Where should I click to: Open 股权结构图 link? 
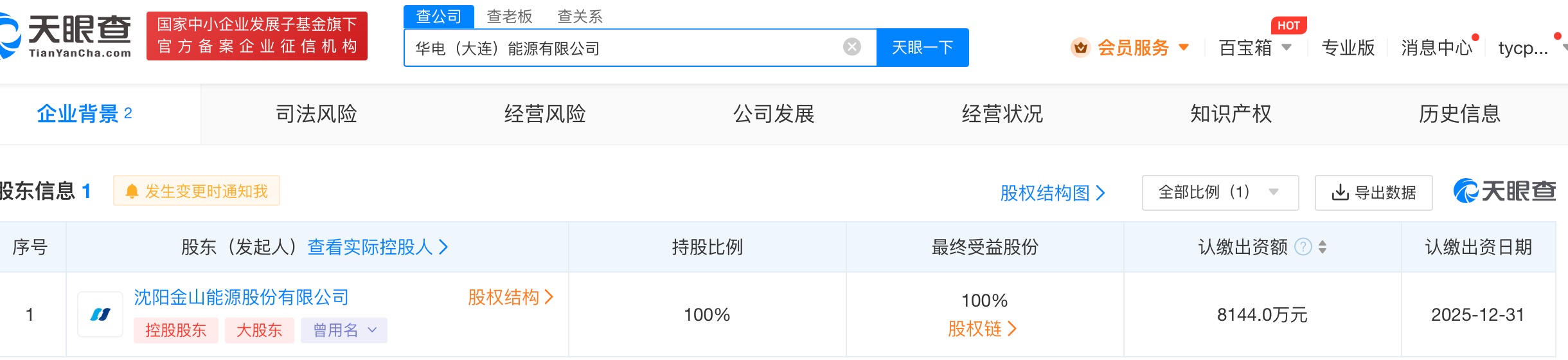1053,193
